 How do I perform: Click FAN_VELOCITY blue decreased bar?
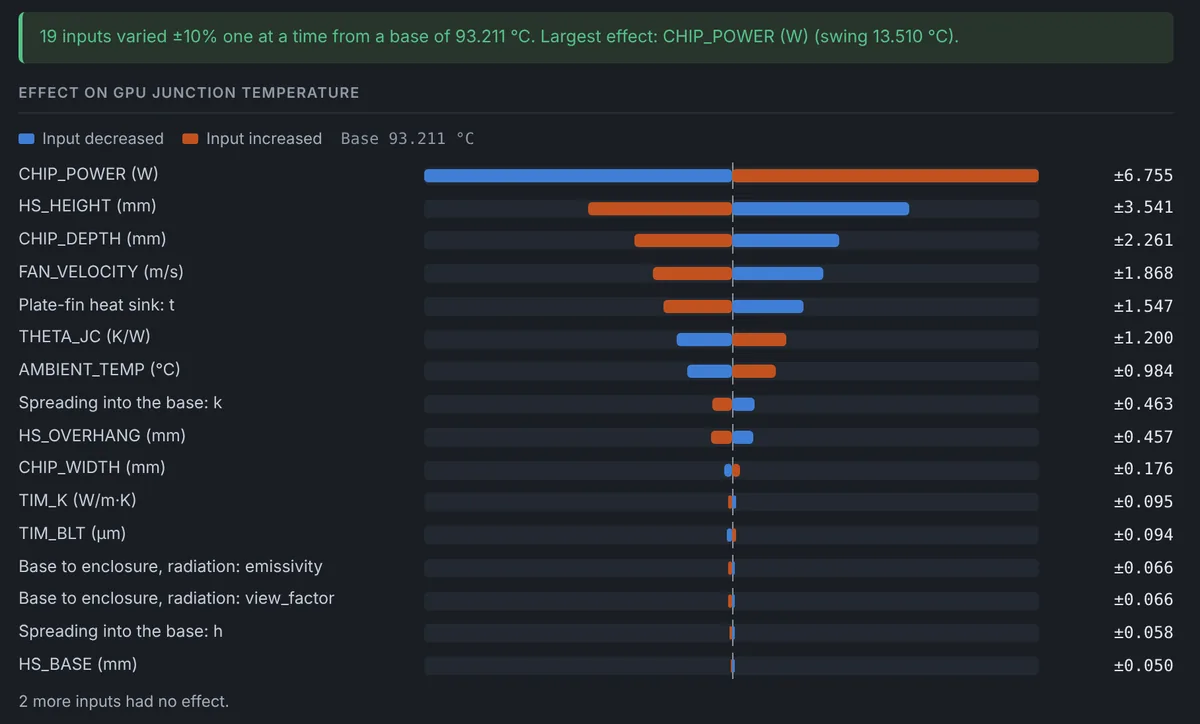tap(777, 274)
